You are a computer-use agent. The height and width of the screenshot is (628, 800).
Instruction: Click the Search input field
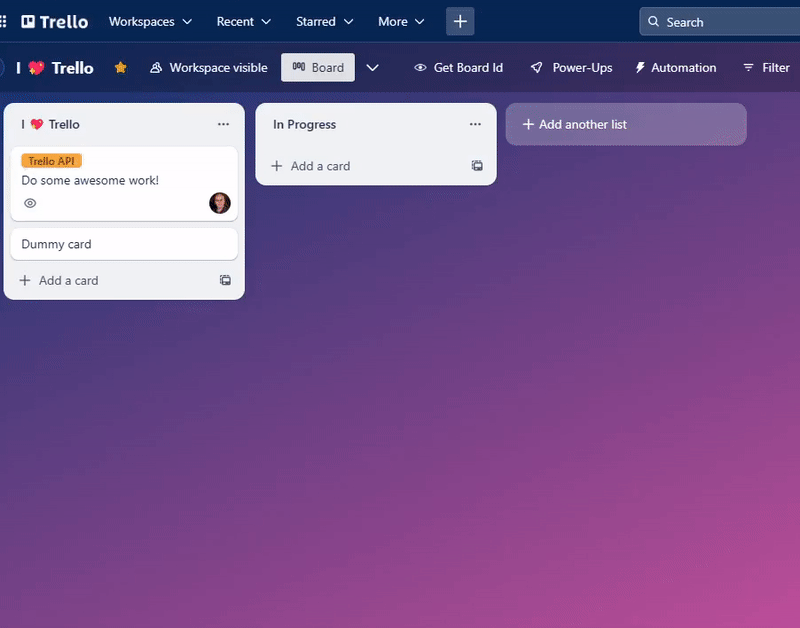point(719,21)
